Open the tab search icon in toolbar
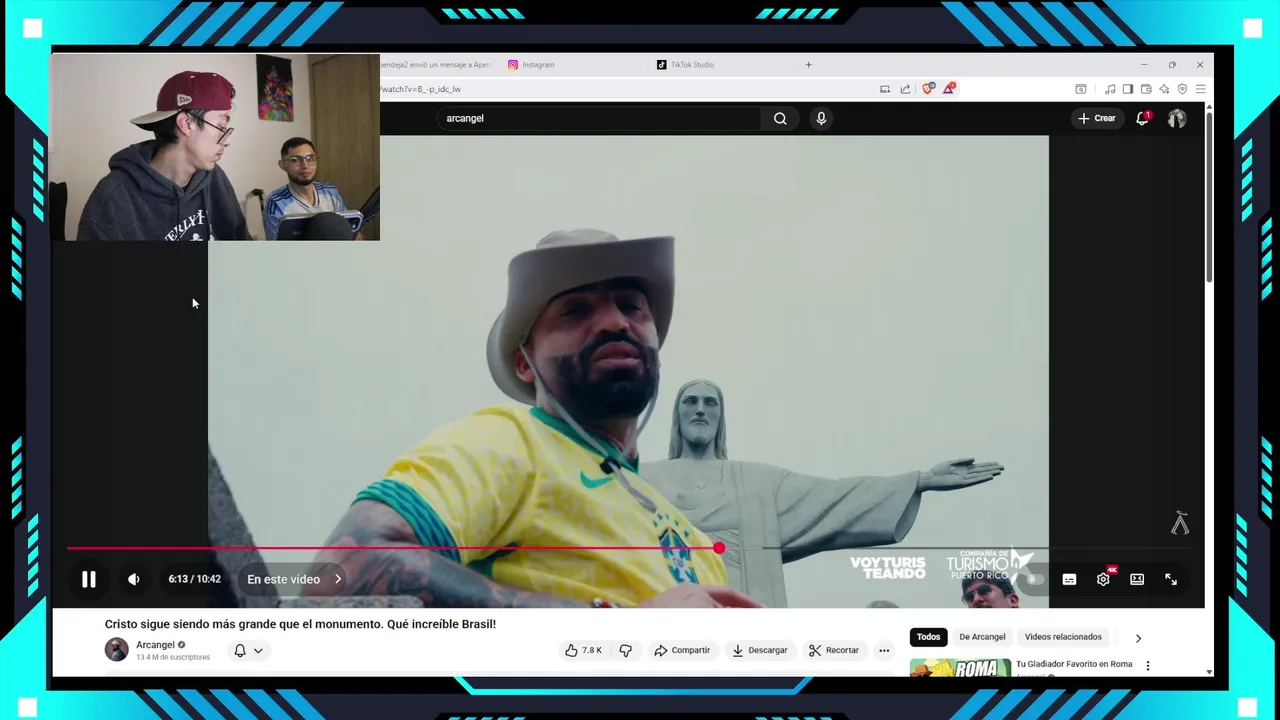 1081,89
